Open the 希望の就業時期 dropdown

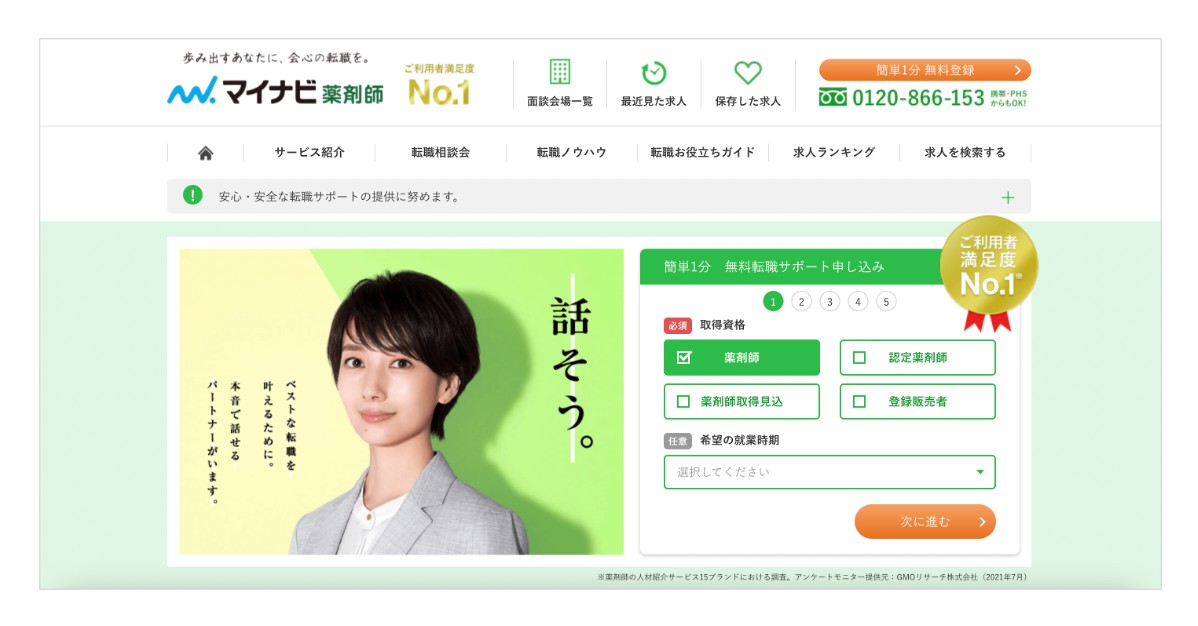coord(829,472)
